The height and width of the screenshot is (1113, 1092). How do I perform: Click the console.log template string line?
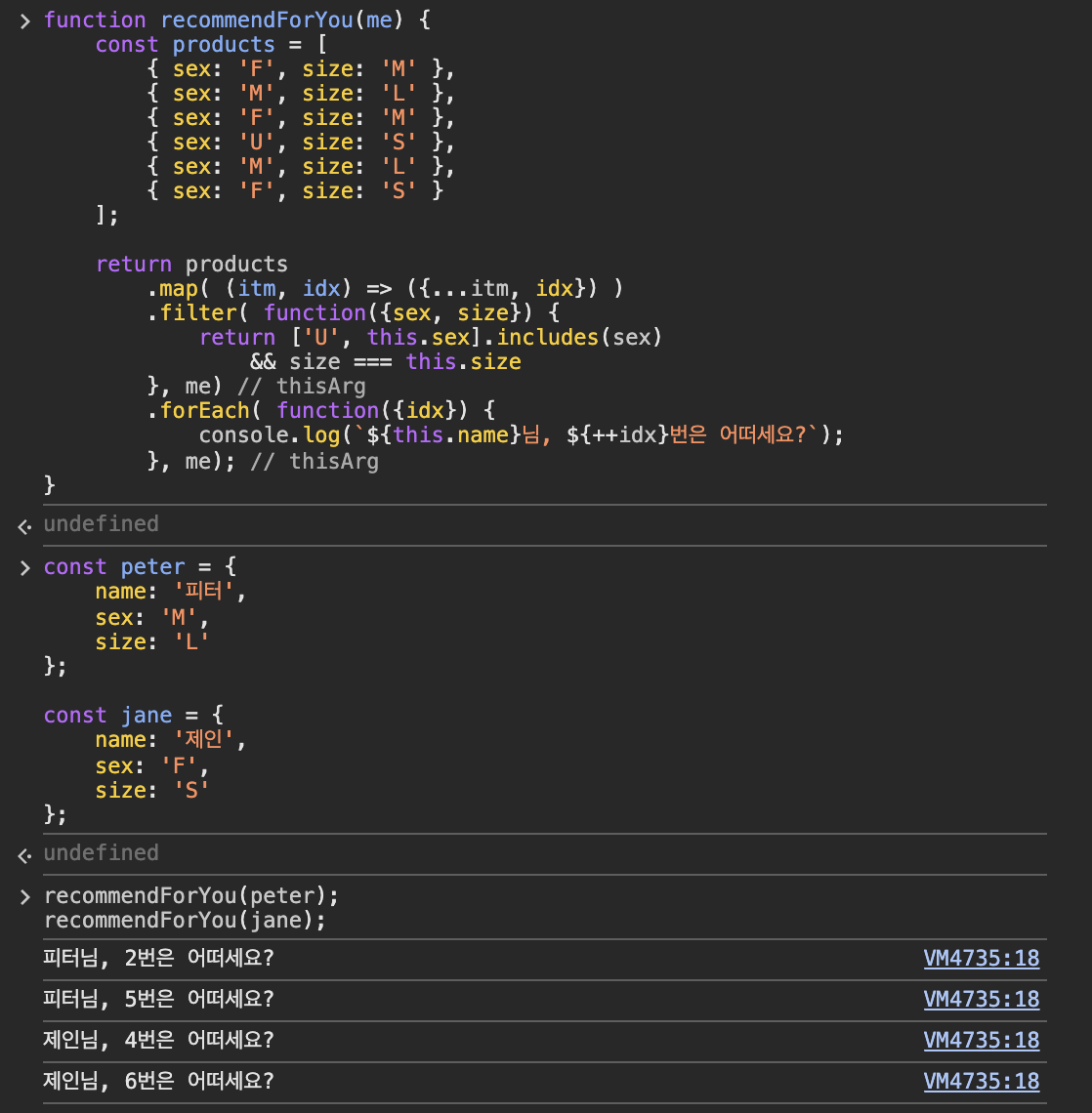(x=522, y=435)
